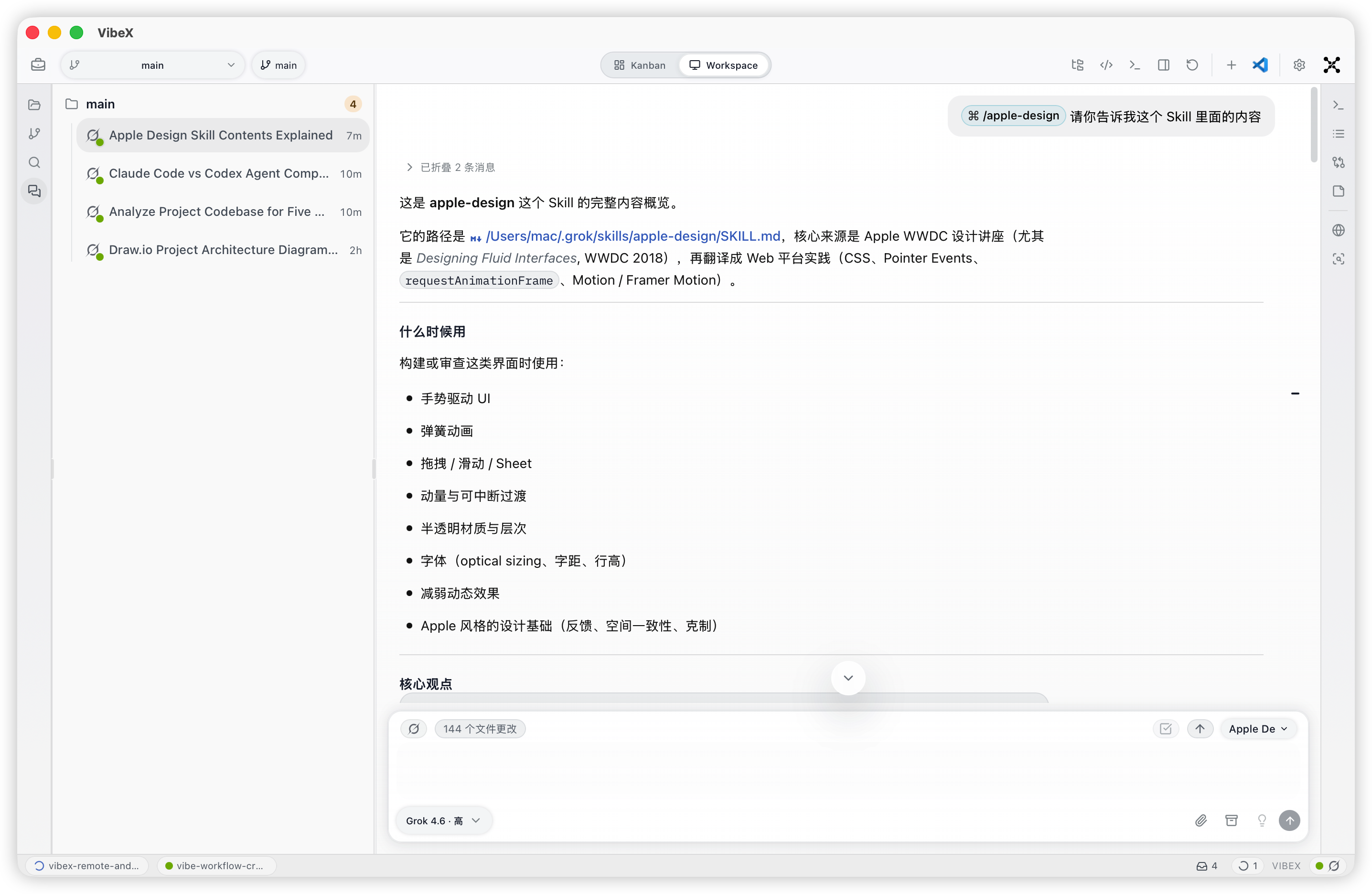The width and height of the screenshot is (1372, 894).
Task: Click the status bar Grok agent indicator
Action: (x=1328, y=865)
